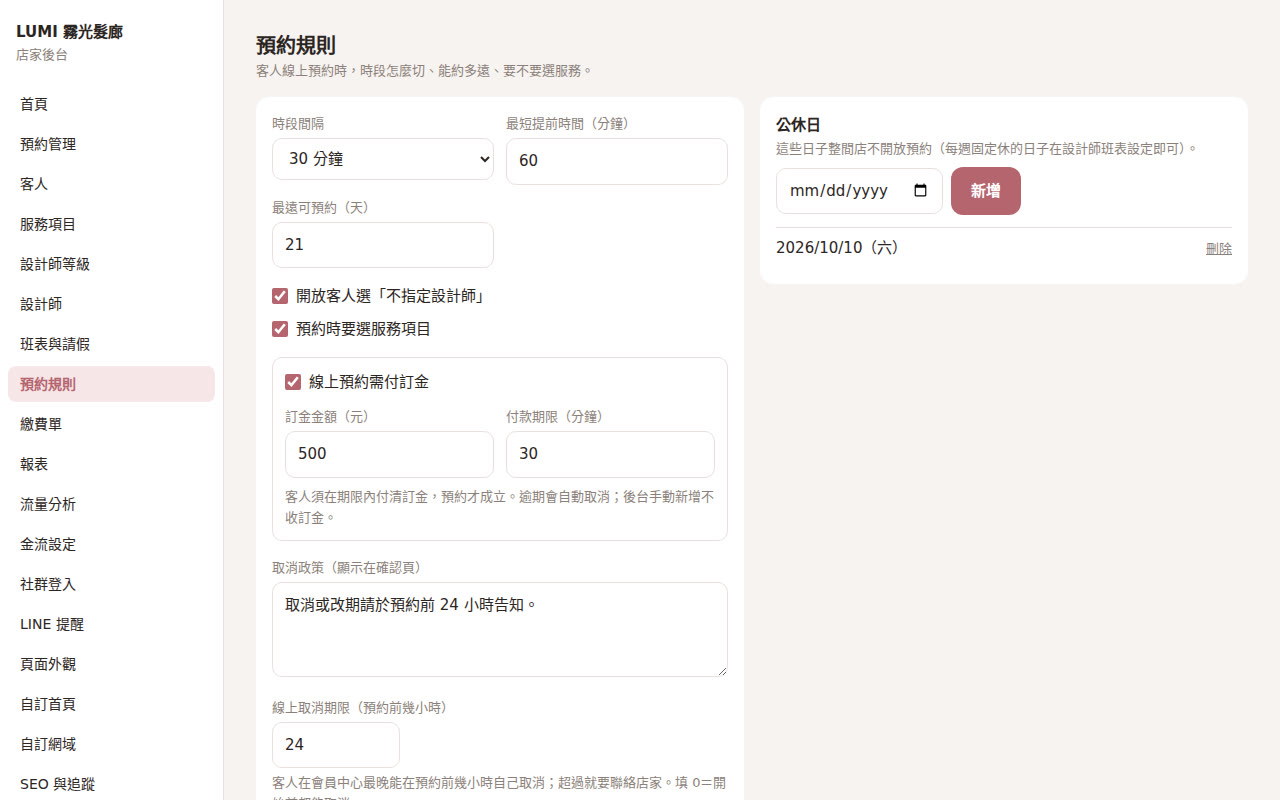This screenshot has height=800, width=1280.
Task: Click the 取消政策 text area
Action: pos(500,630)
